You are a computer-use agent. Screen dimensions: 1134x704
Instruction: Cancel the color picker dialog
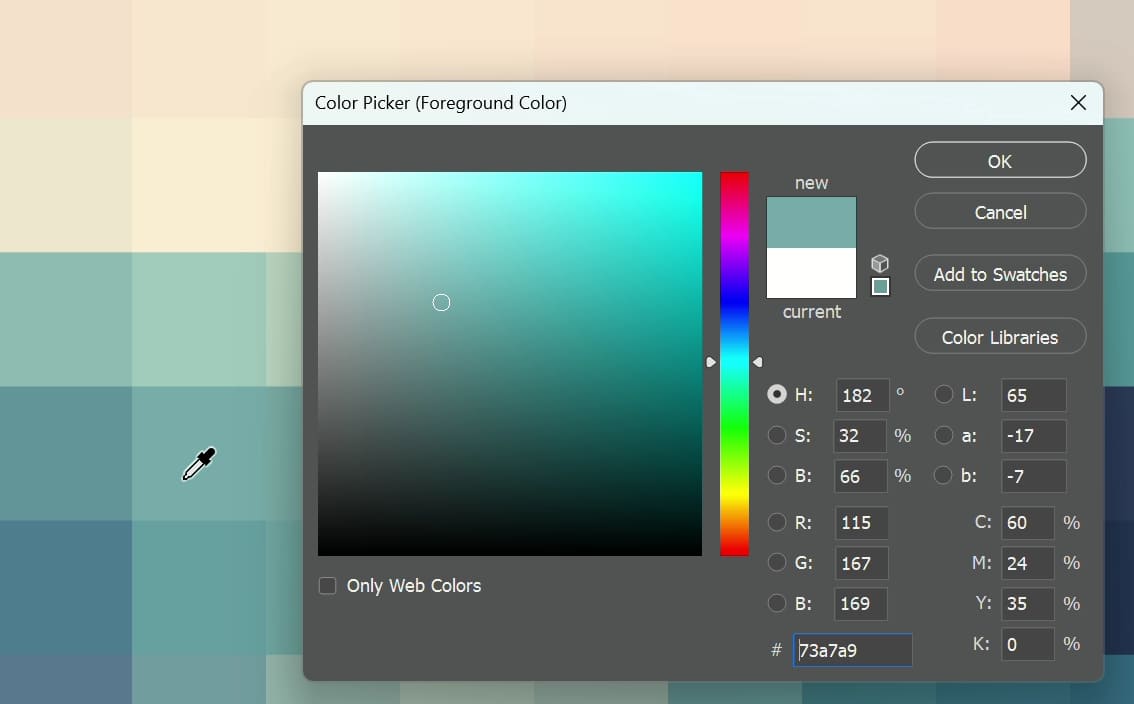tap(1000, 211)
